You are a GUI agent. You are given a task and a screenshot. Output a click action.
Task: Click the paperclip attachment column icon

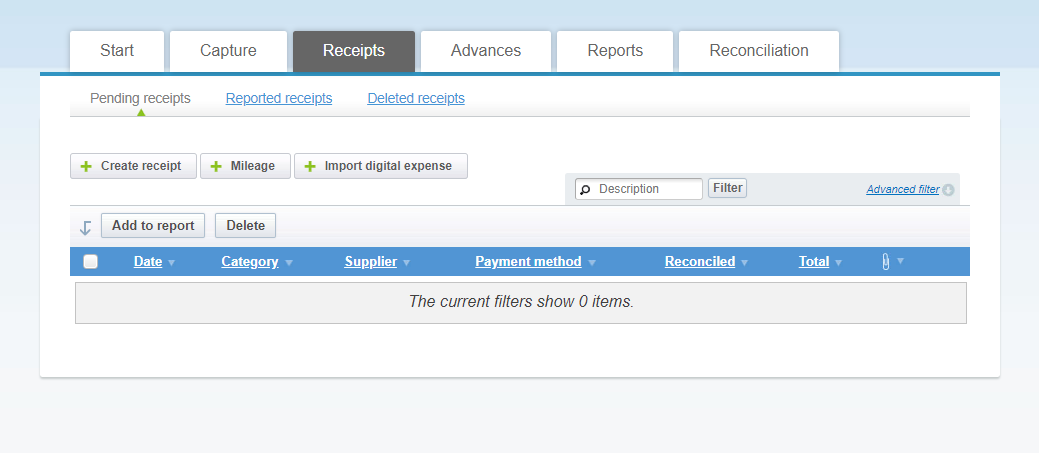click(886, 261)
